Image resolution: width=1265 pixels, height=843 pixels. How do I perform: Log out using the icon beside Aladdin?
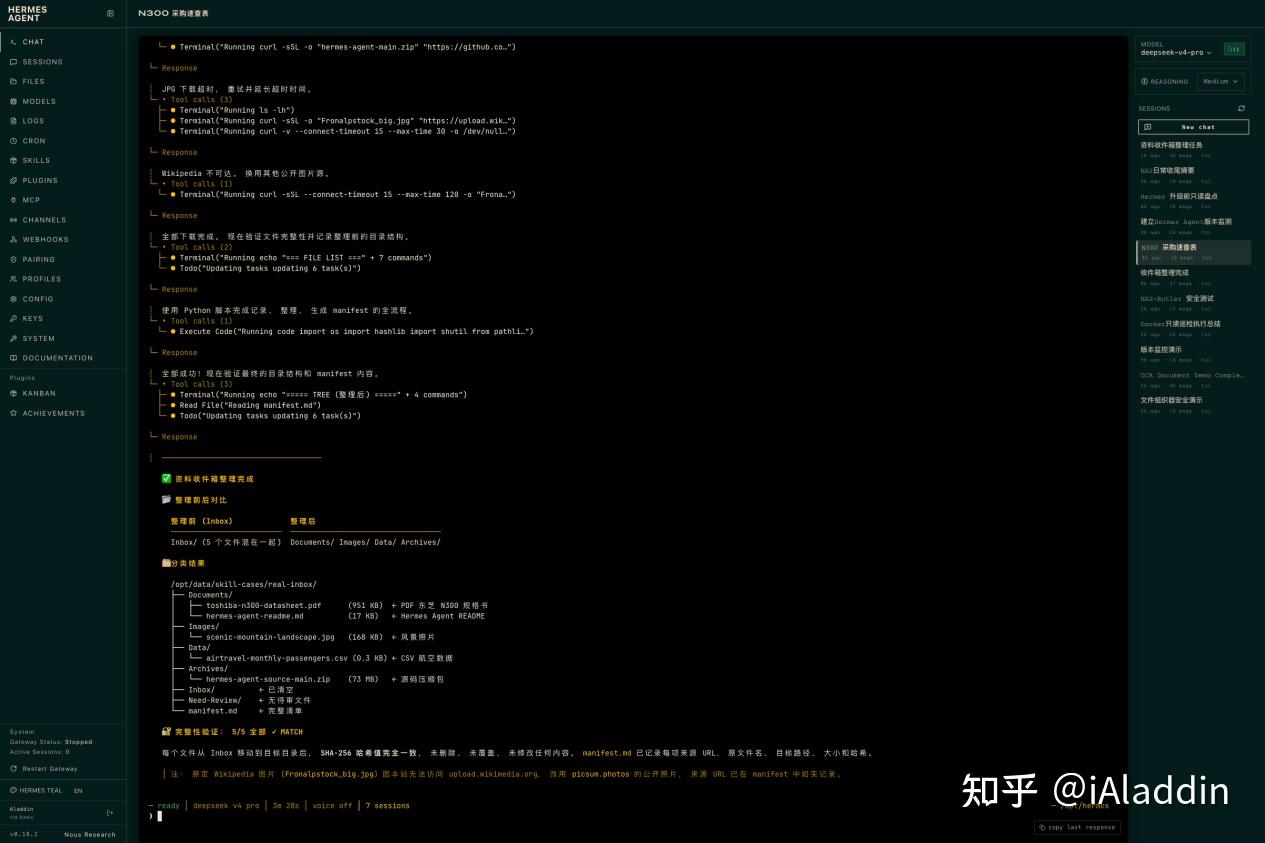click(x=110, y=812)
